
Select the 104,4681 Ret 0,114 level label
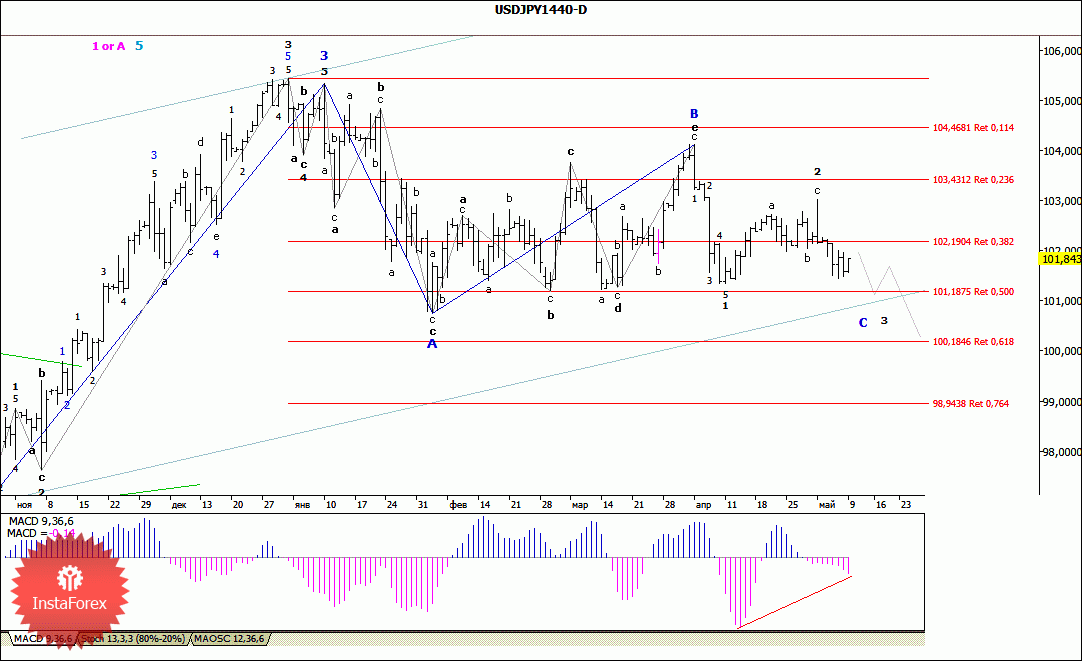[973, 128]
